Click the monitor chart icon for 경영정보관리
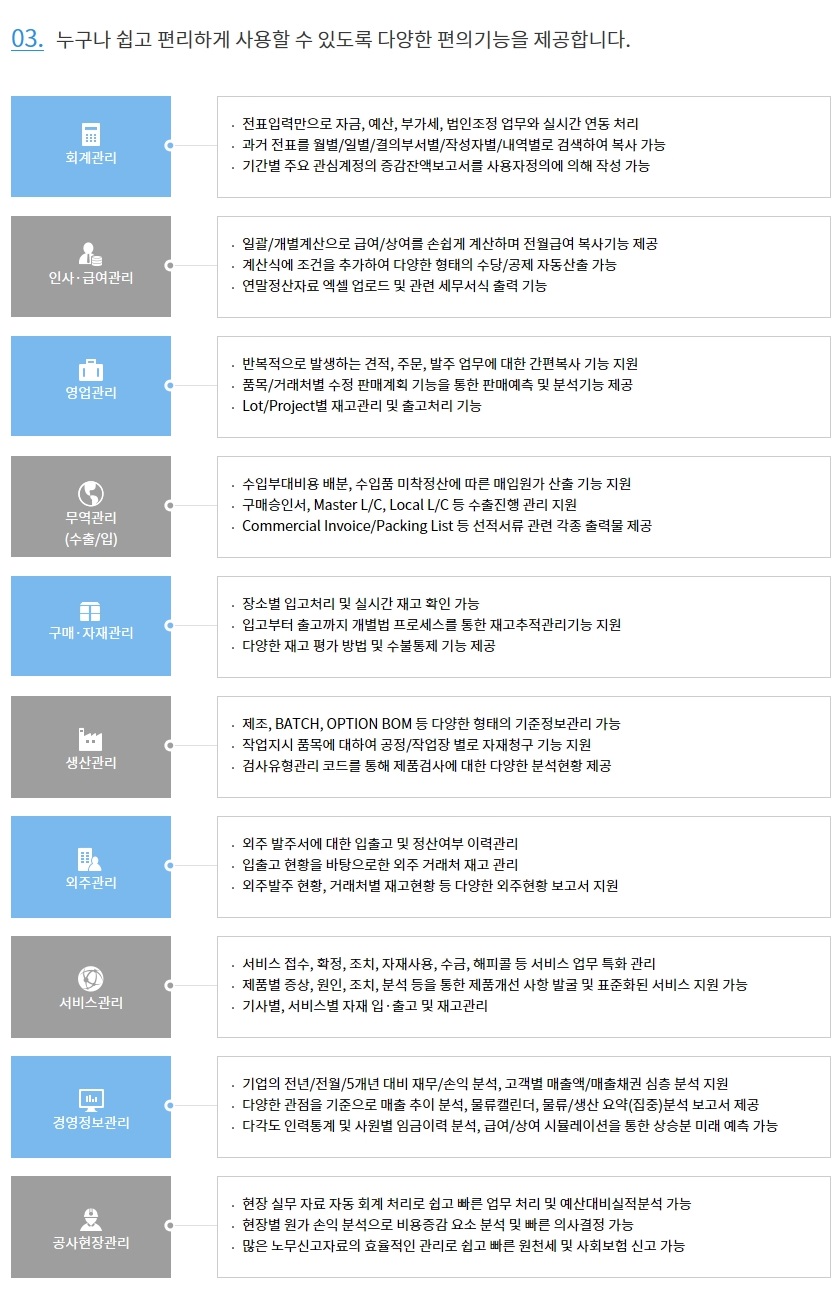The image size is (838, 1306). coord(91,1099)
